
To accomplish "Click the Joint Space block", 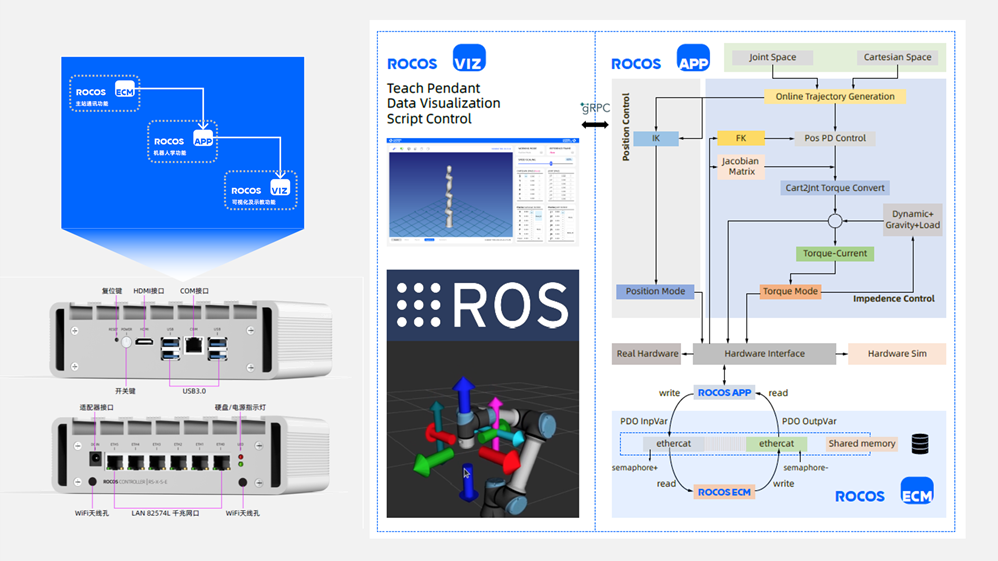I will pyautogui.click(x=772, y=57).
